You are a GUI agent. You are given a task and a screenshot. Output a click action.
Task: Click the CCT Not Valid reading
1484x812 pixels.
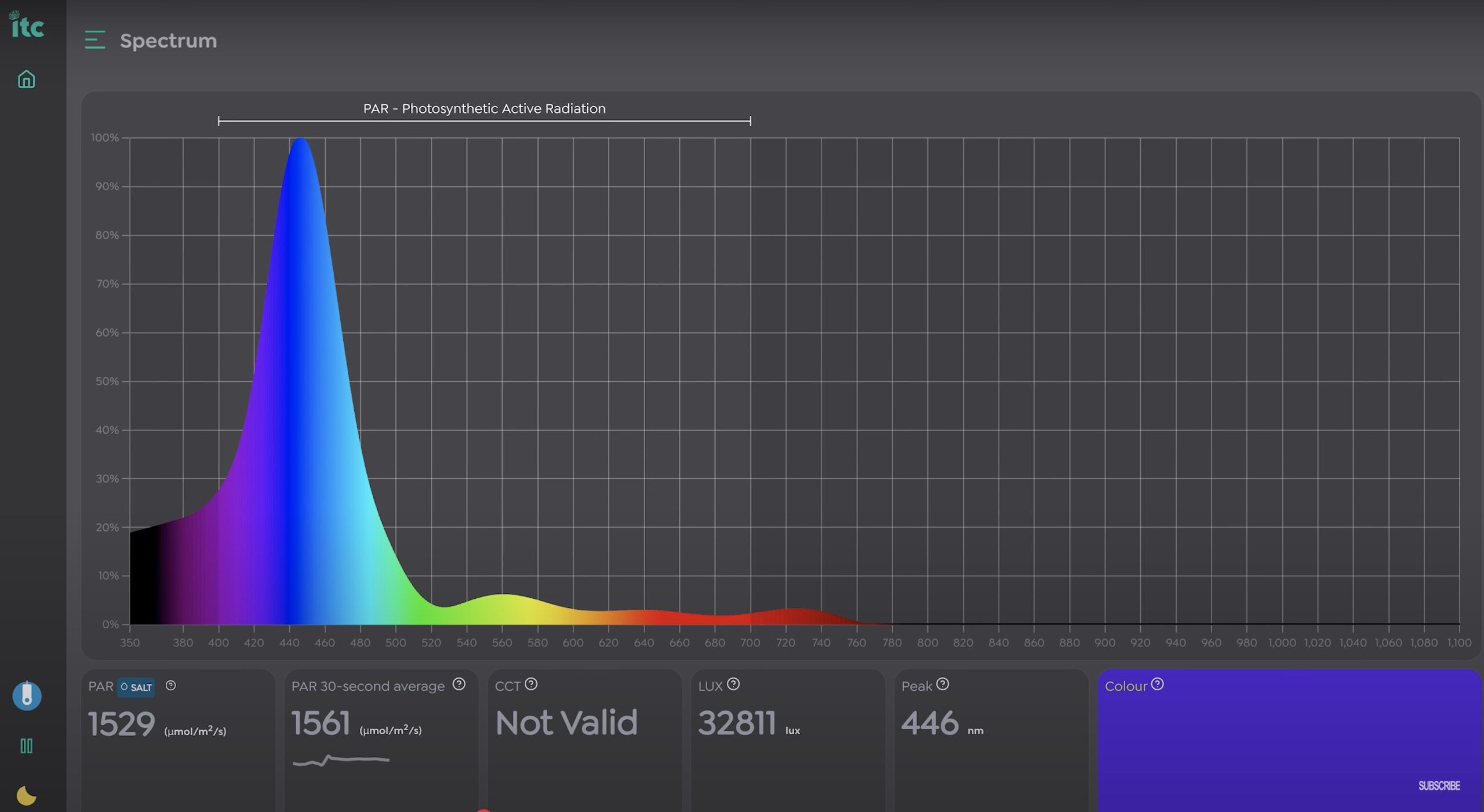(x=566, y=723)
